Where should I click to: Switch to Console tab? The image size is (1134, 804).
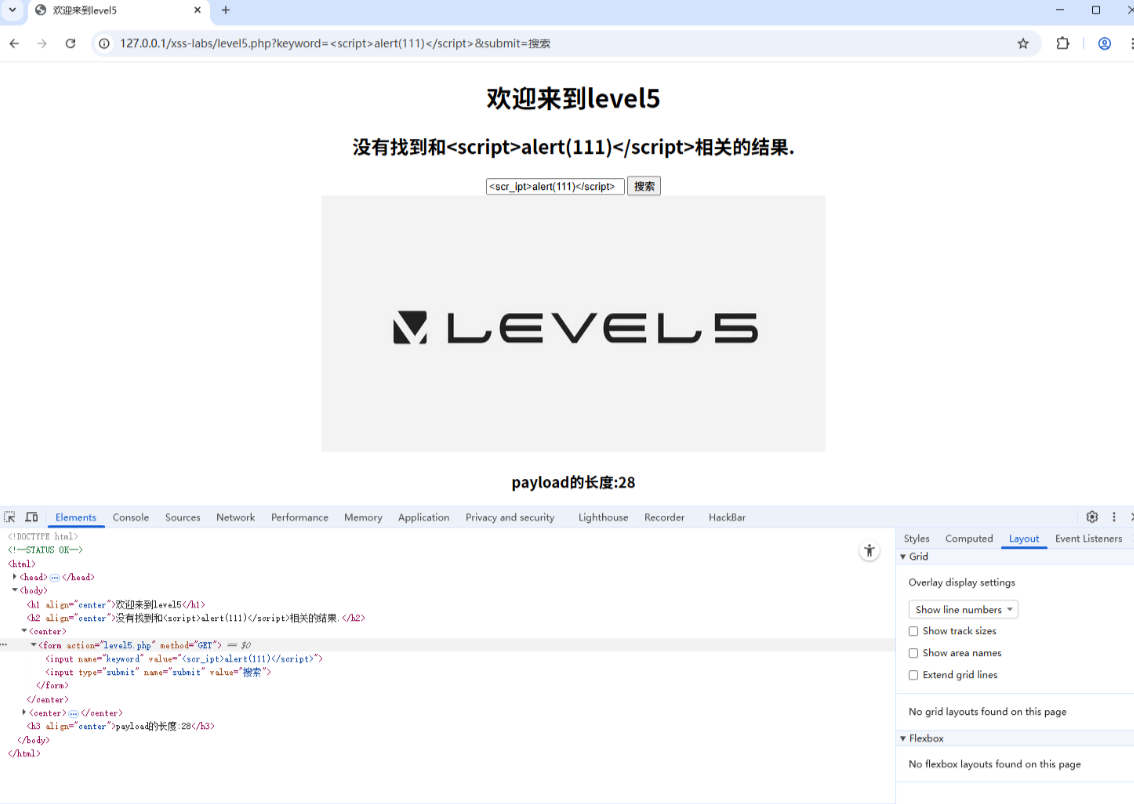coord(131,518)
